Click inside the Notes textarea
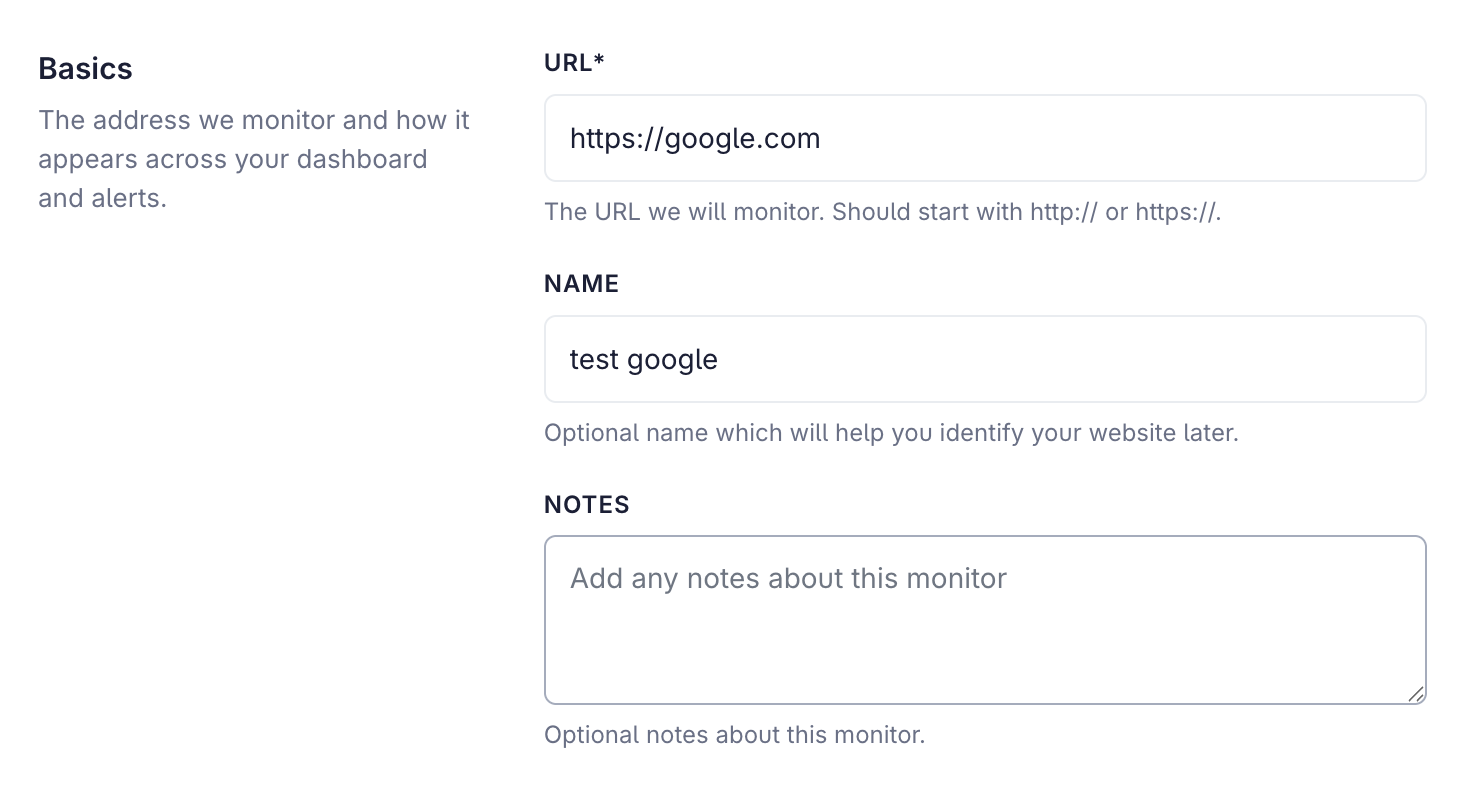 coord(985,620)
